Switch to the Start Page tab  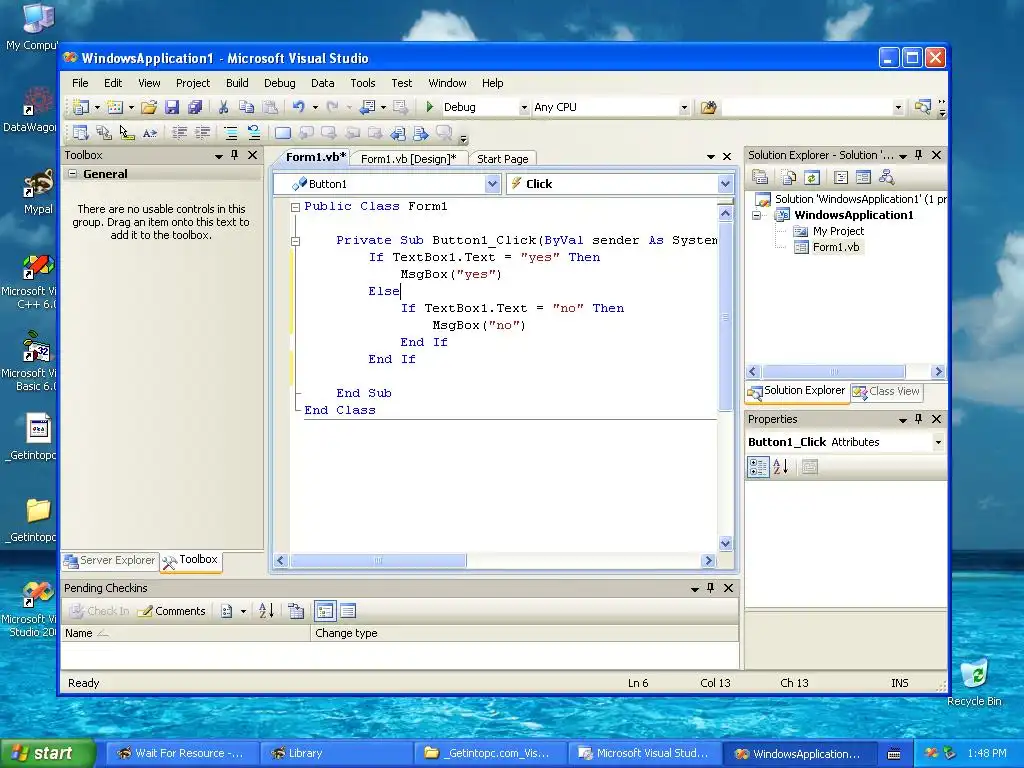pyautogui.click(x=502, y=159)
